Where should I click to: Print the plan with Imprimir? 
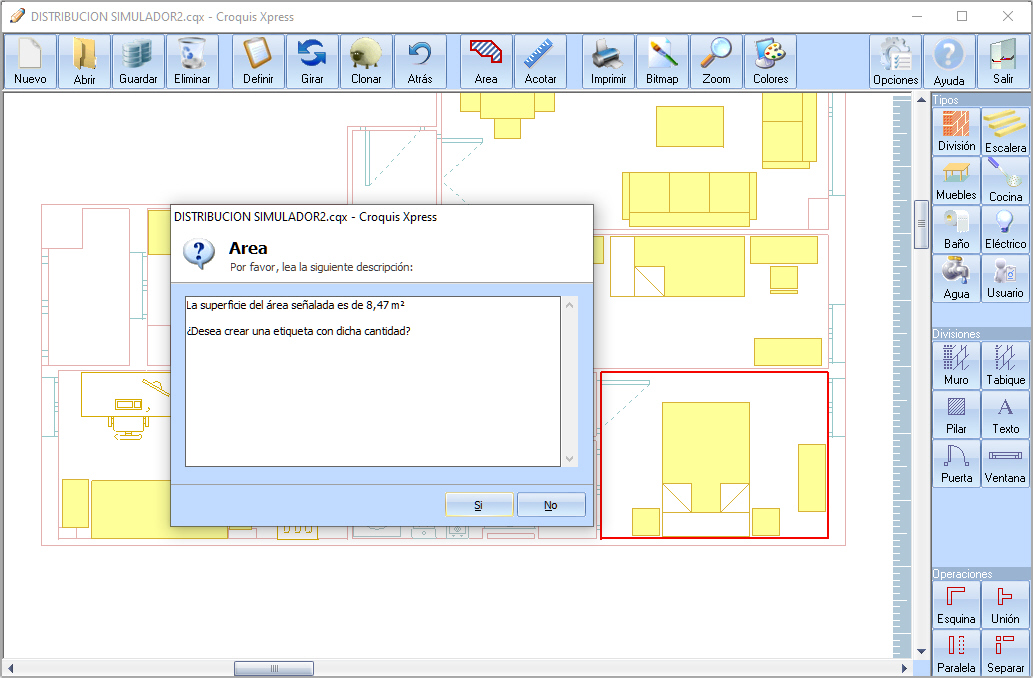coord(608,61)
